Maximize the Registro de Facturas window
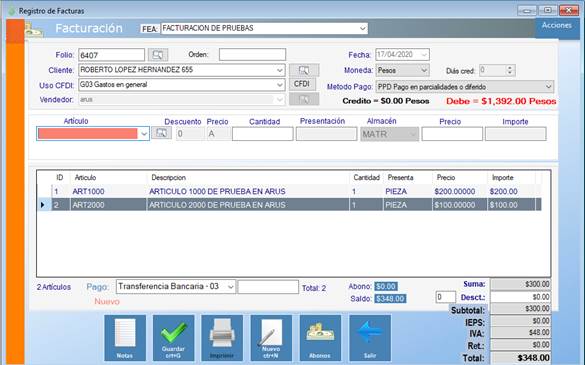Viewport: 585px width, 365px height. point(548,10)
